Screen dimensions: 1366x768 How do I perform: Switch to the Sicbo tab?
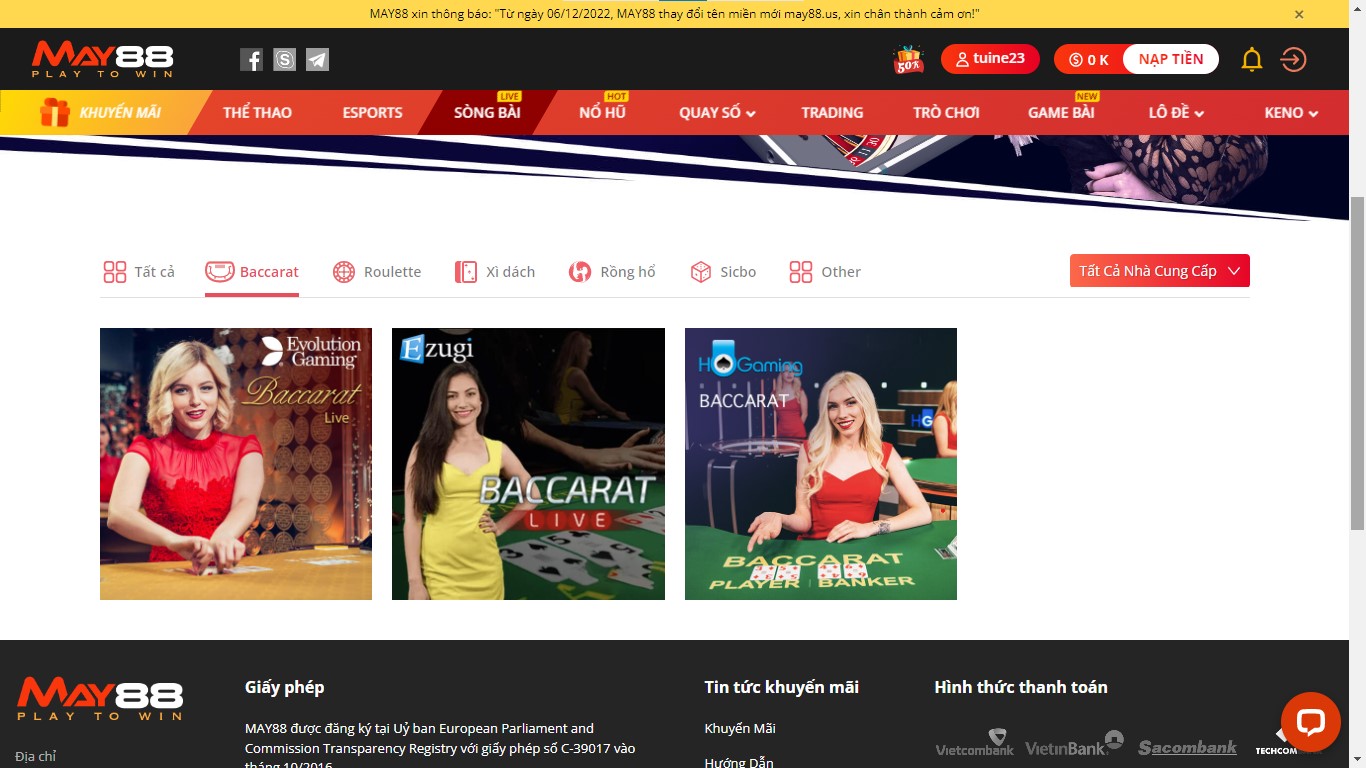[x=723, y=272]
